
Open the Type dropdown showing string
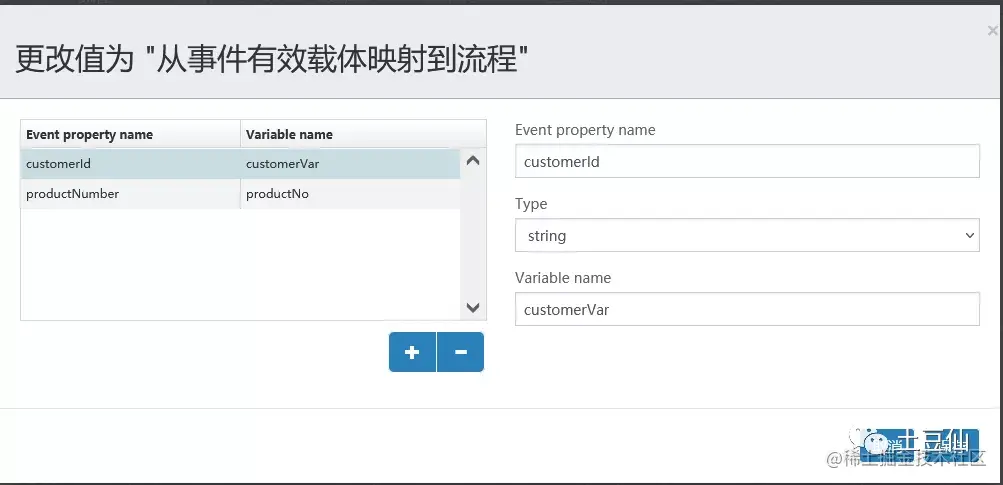coord(747,235)
